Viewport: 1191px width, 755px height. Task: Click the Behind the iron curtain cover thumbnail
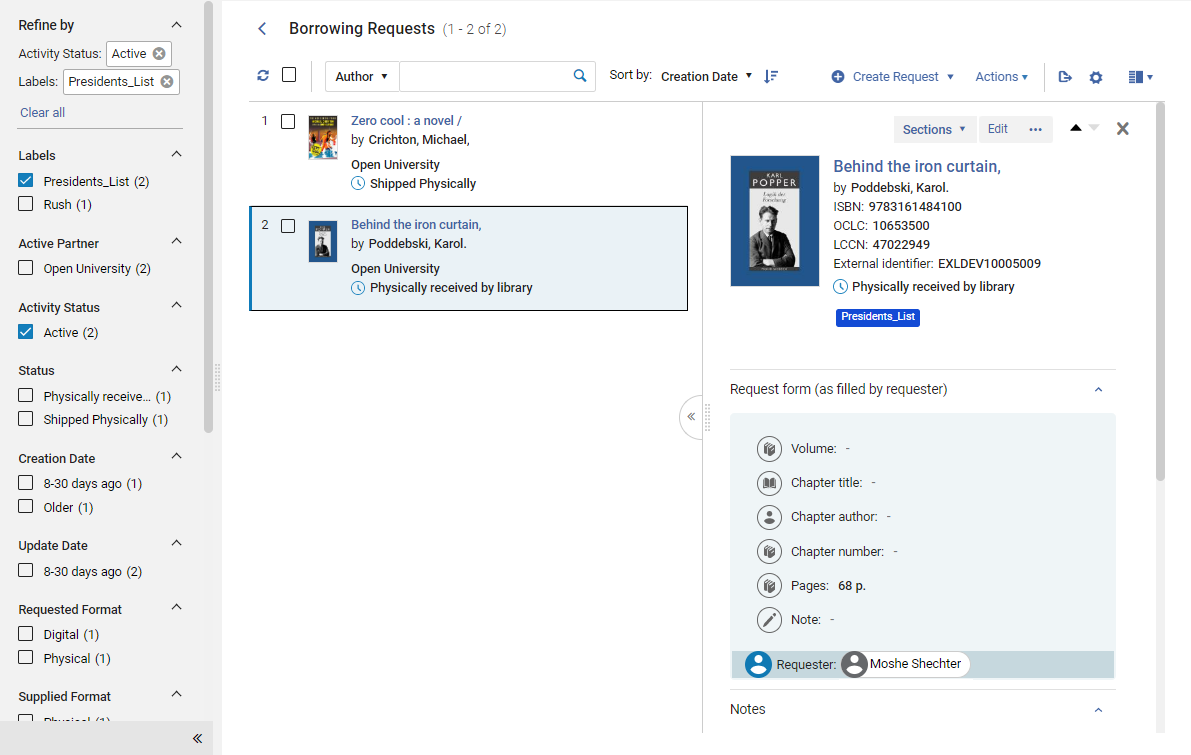pyautogui.click(x=323, y=242)
